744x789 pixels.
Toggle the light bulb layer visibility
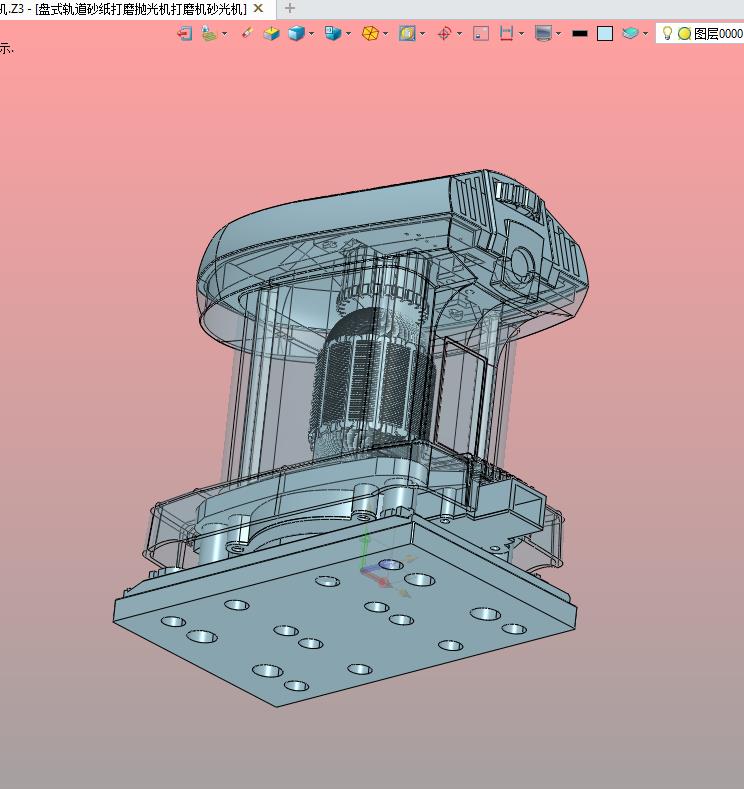pyautogui.click(x=667, y=33)
